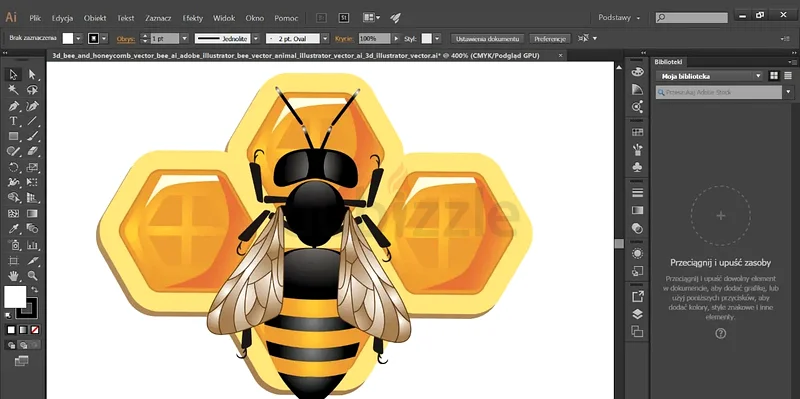Image resolution: width=800 pixels, height=399 pixels.
Task: Open the Widok menu
Action: (x=224, y=18)
